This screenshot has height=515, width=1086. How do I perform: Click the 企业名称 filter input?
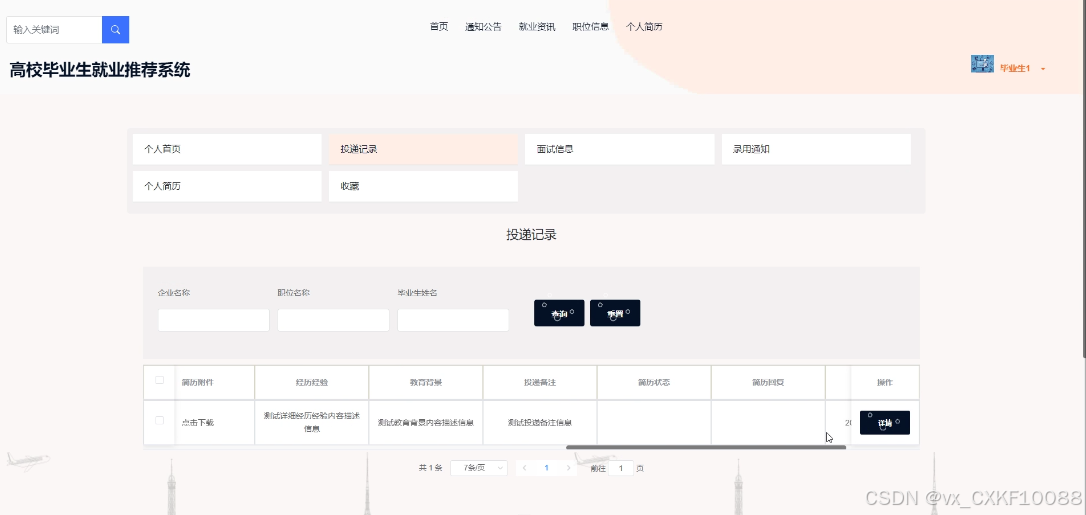[213, 320]
